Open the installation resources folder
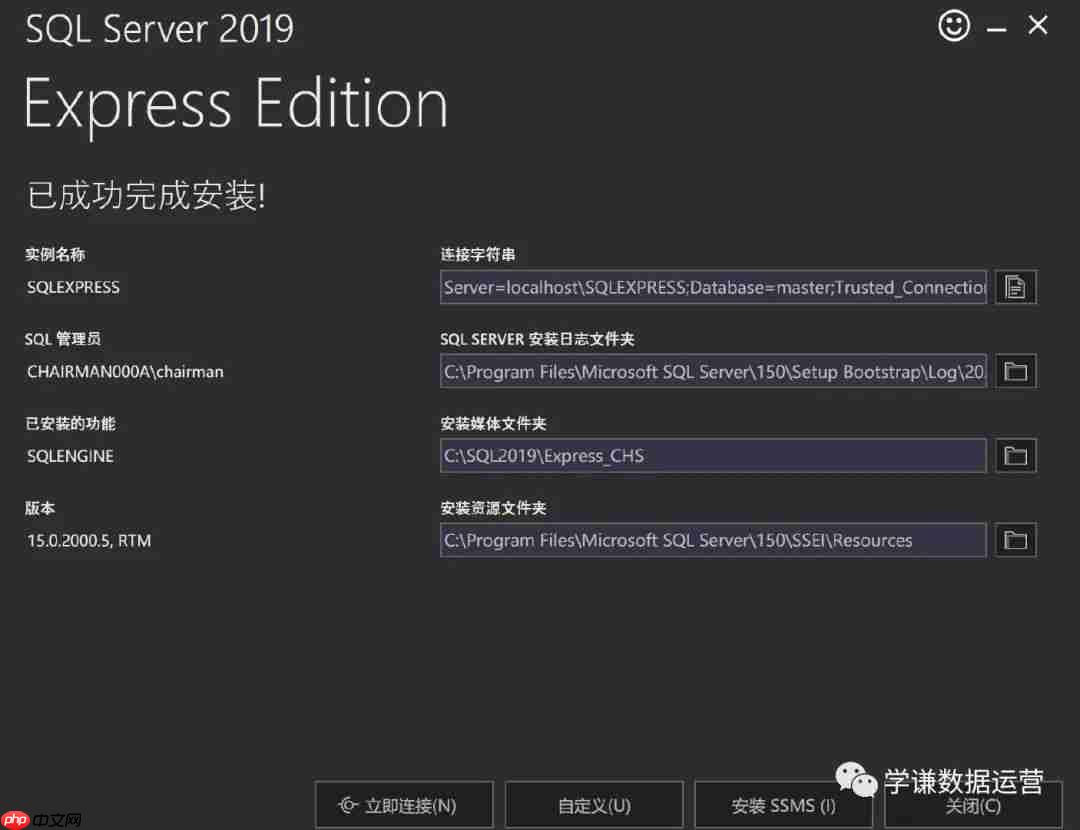 (1015, 540)
